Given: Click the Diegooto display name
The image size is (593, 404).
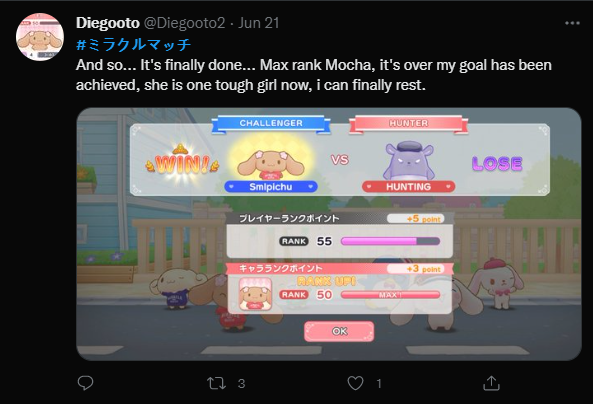Looking at the screenshot, I should point(108,23).
